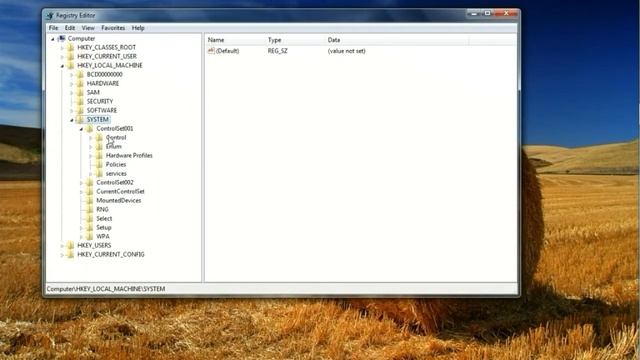Collapse the ControlSet001 key arrow
640x360 pixels.
(x=81, y=129)
